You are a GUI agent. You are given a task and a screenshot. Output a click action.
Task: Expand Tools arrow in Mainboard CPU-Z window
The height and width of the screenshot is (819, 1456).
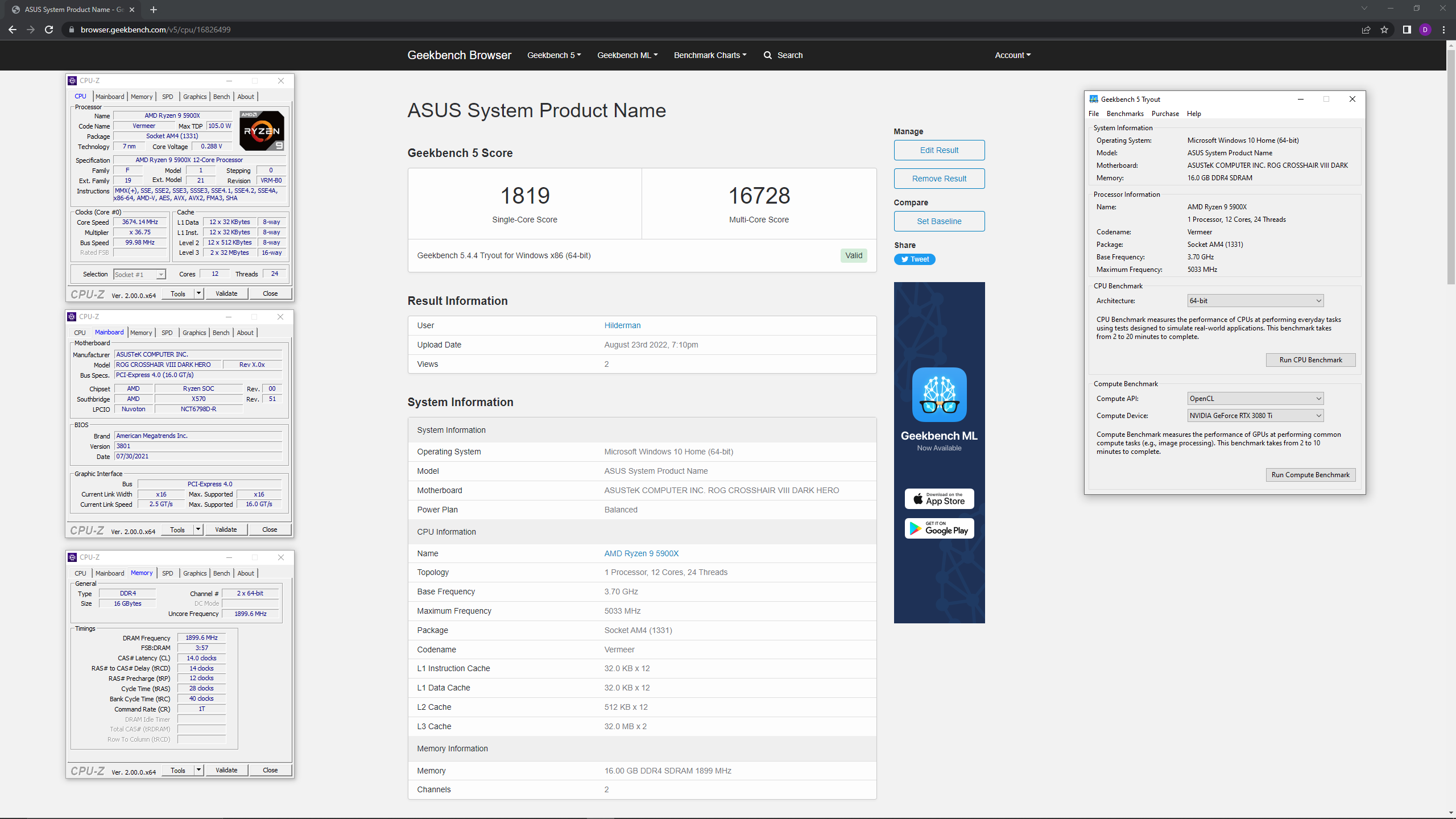point(198,530)
